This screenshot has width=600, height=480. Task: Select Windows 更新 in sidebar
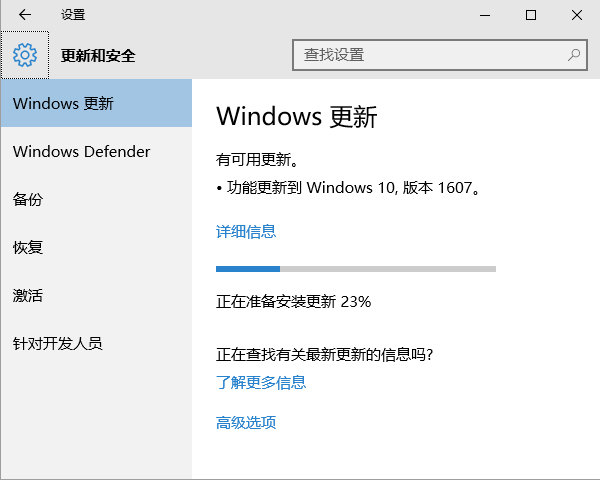[x=96, y=103]
